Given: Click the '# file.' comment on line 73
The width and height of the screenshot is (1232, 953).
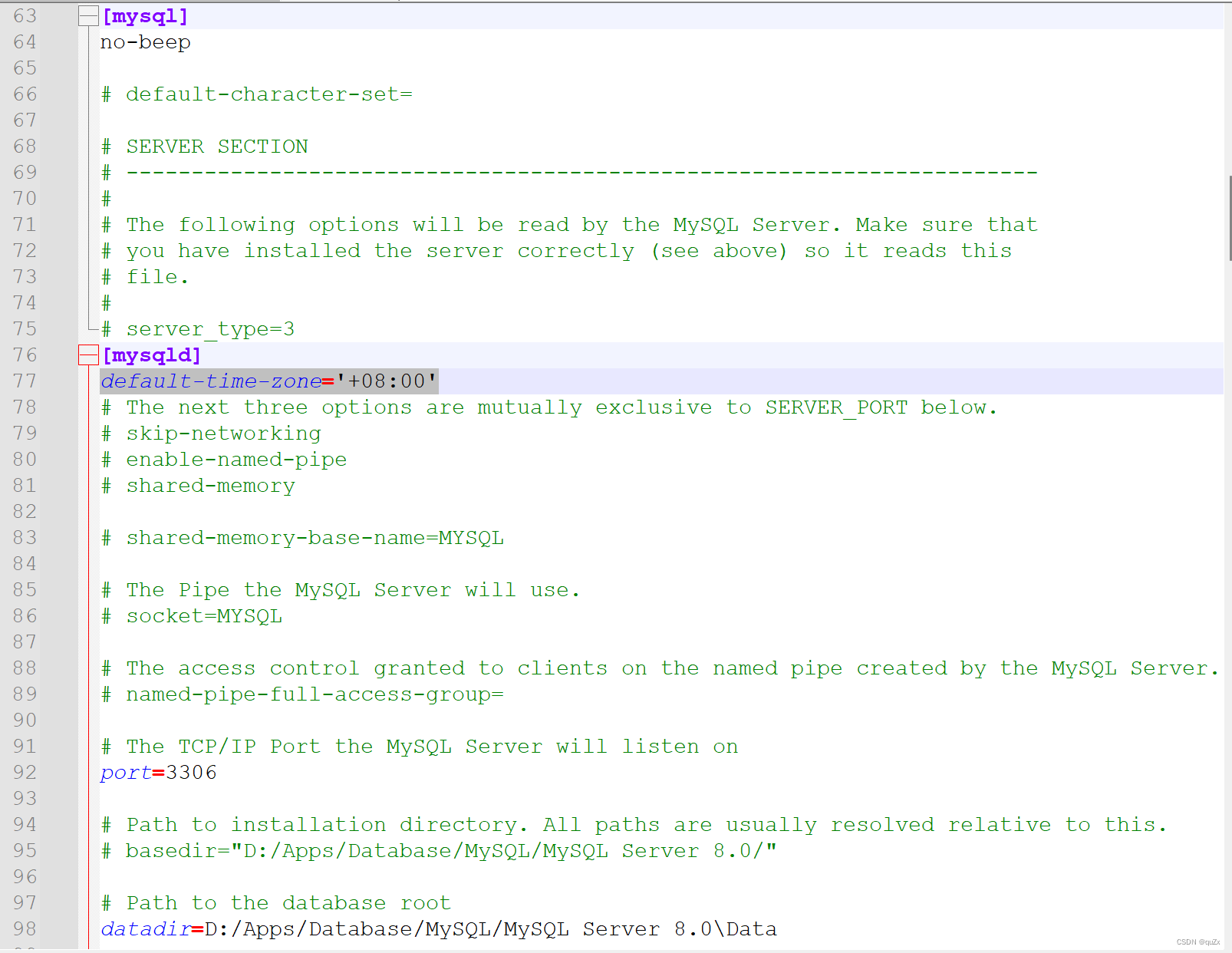Looking at the screenshot, I should (x=145, y=277).
